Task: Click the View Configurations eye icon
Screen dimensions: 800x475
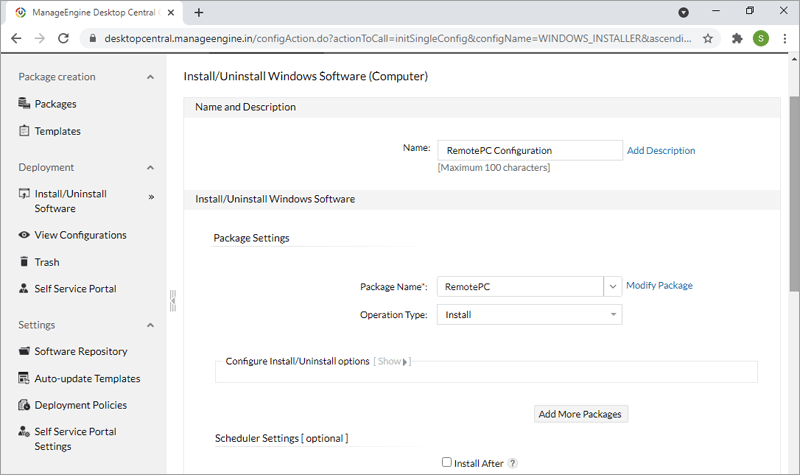Action: 24,235
